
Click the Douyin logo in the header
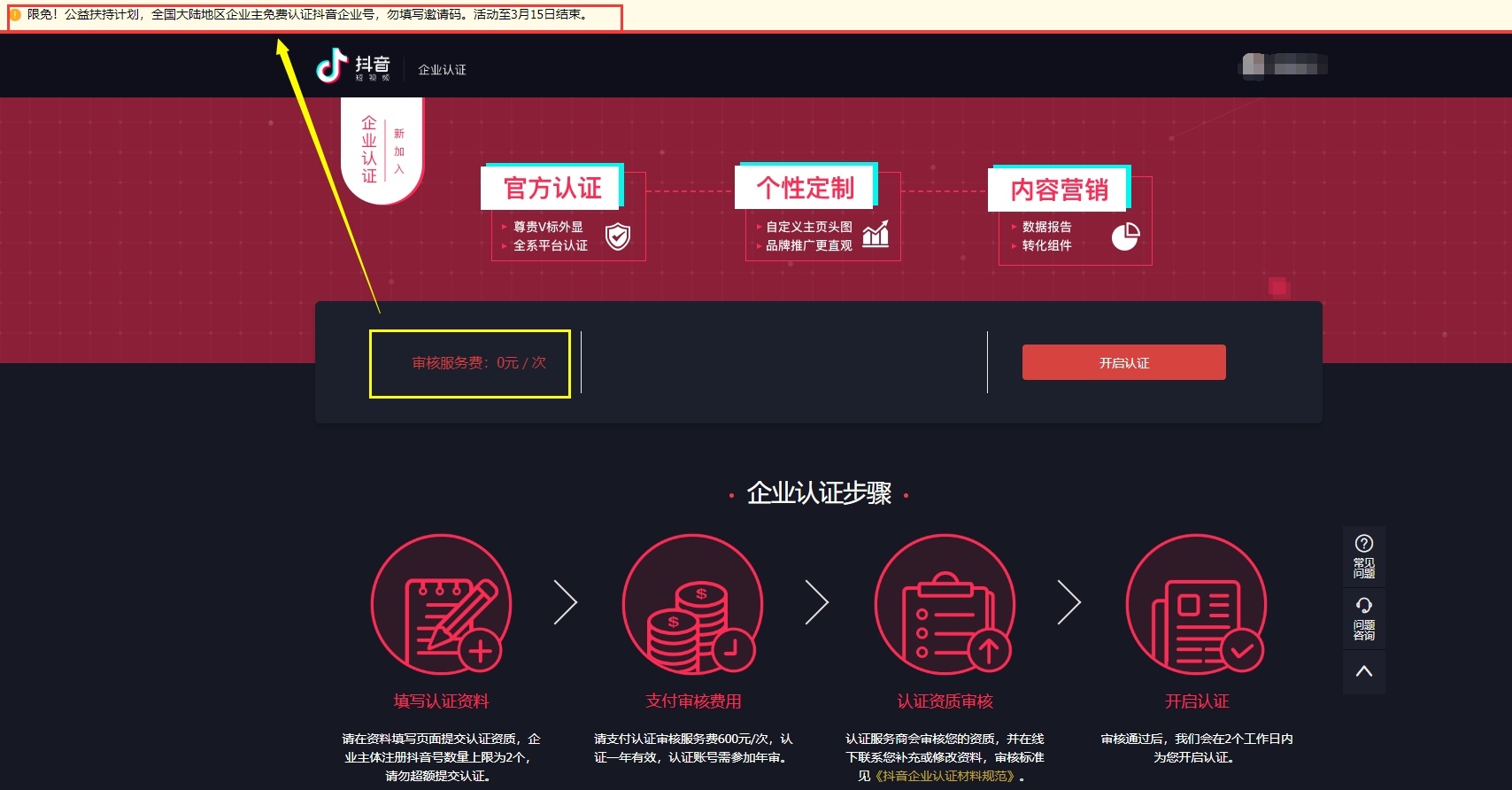tap(353, 66)
